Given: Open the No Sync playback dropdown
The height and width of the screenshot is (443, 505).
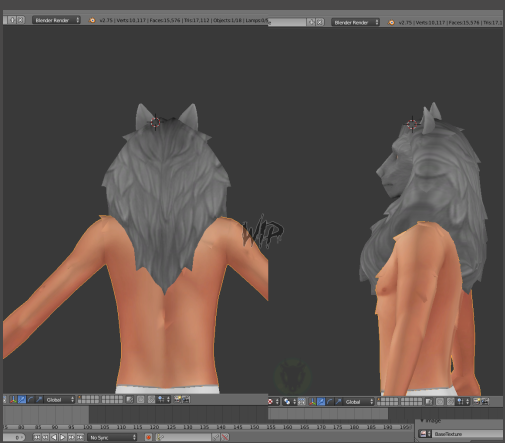Looking at the screenshot, I should 112,437.
